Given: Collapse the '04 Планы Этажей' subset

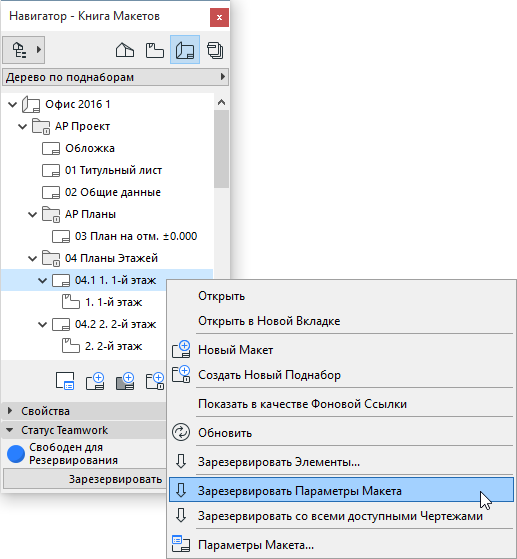Looking at the screenshot, I should [x=32, y=258].
